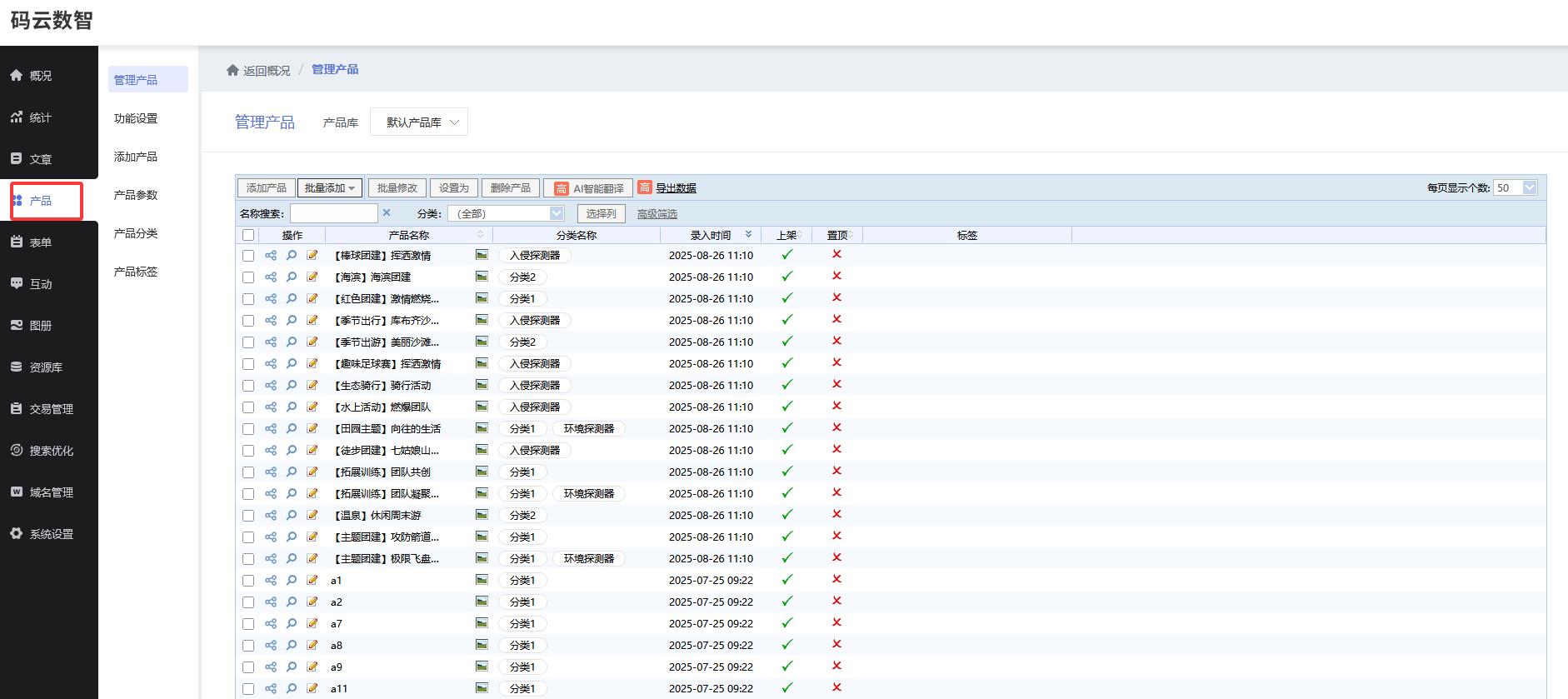Click preview magnifier icon for a1 row
Viewport: 1568px width, 699px height.
click(x=292, y=580)
